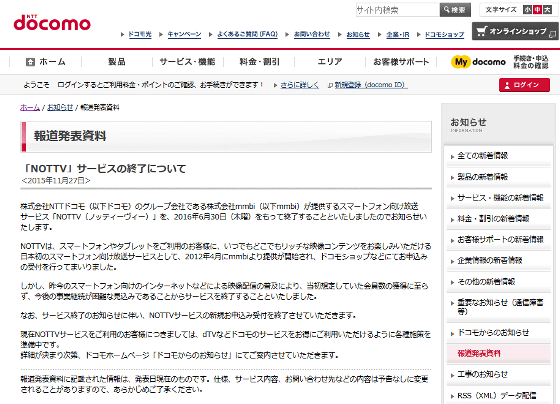Click the arrow before ドコモ光 link
This screenshot has height=404, width=560.
[122, 35]
